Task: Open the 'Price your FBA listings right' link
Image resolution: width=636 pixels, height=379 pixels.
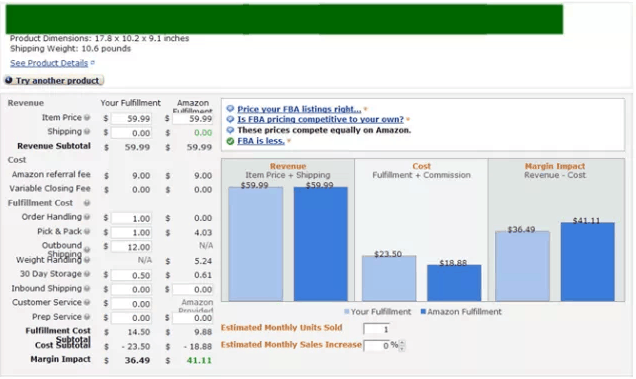Action: 299,109
